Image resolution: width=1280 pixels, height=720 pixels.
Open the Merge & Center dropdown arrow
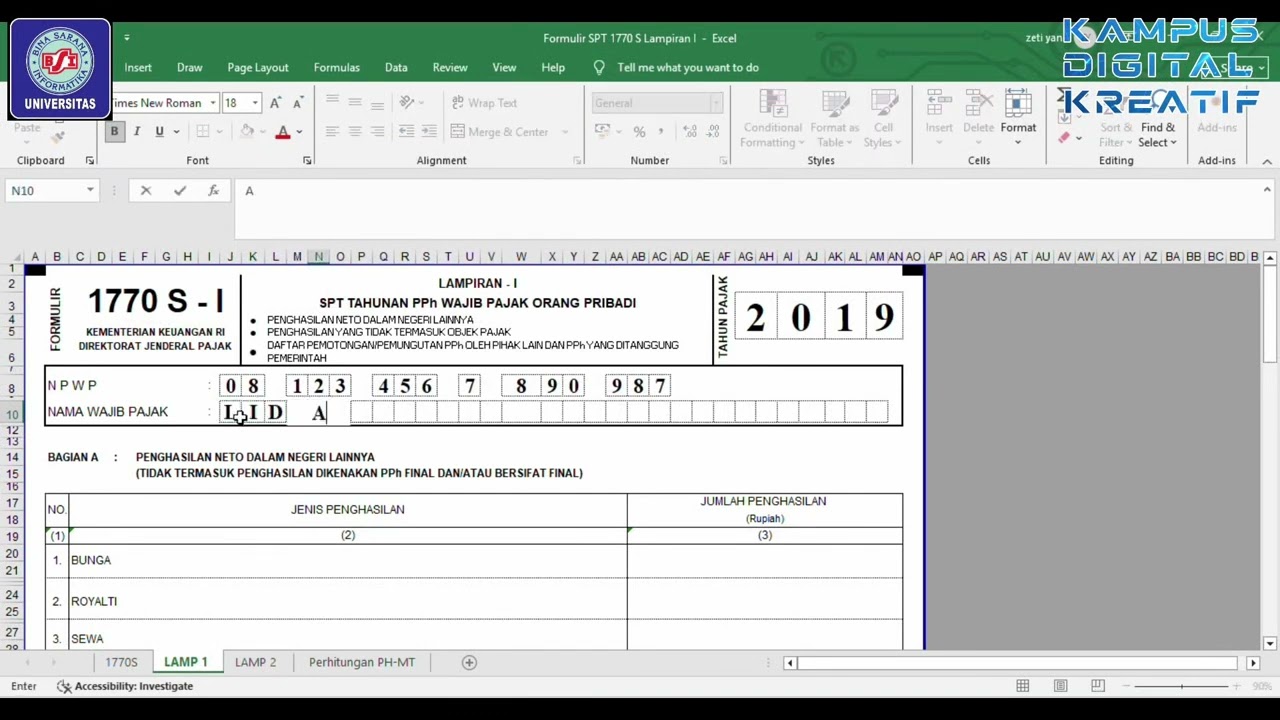click(x=565, y=131)
